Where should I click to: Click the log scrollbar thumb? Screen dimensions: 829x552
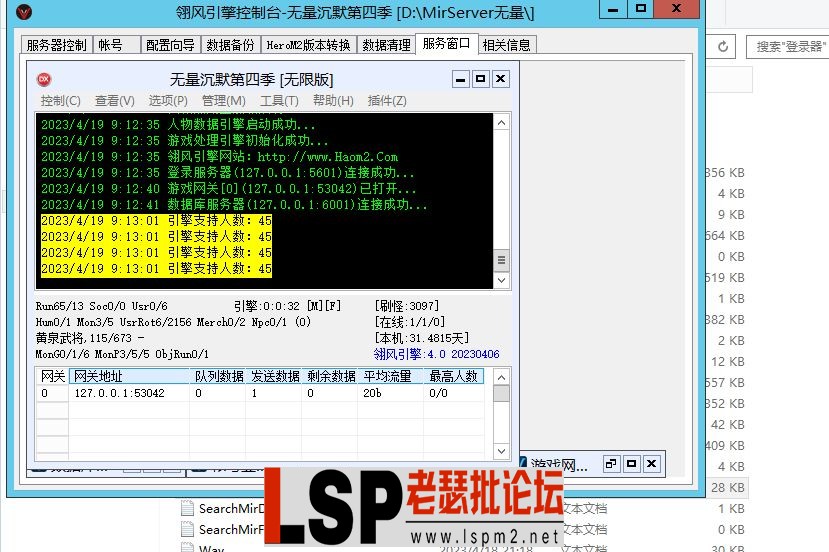pos(502,260)
